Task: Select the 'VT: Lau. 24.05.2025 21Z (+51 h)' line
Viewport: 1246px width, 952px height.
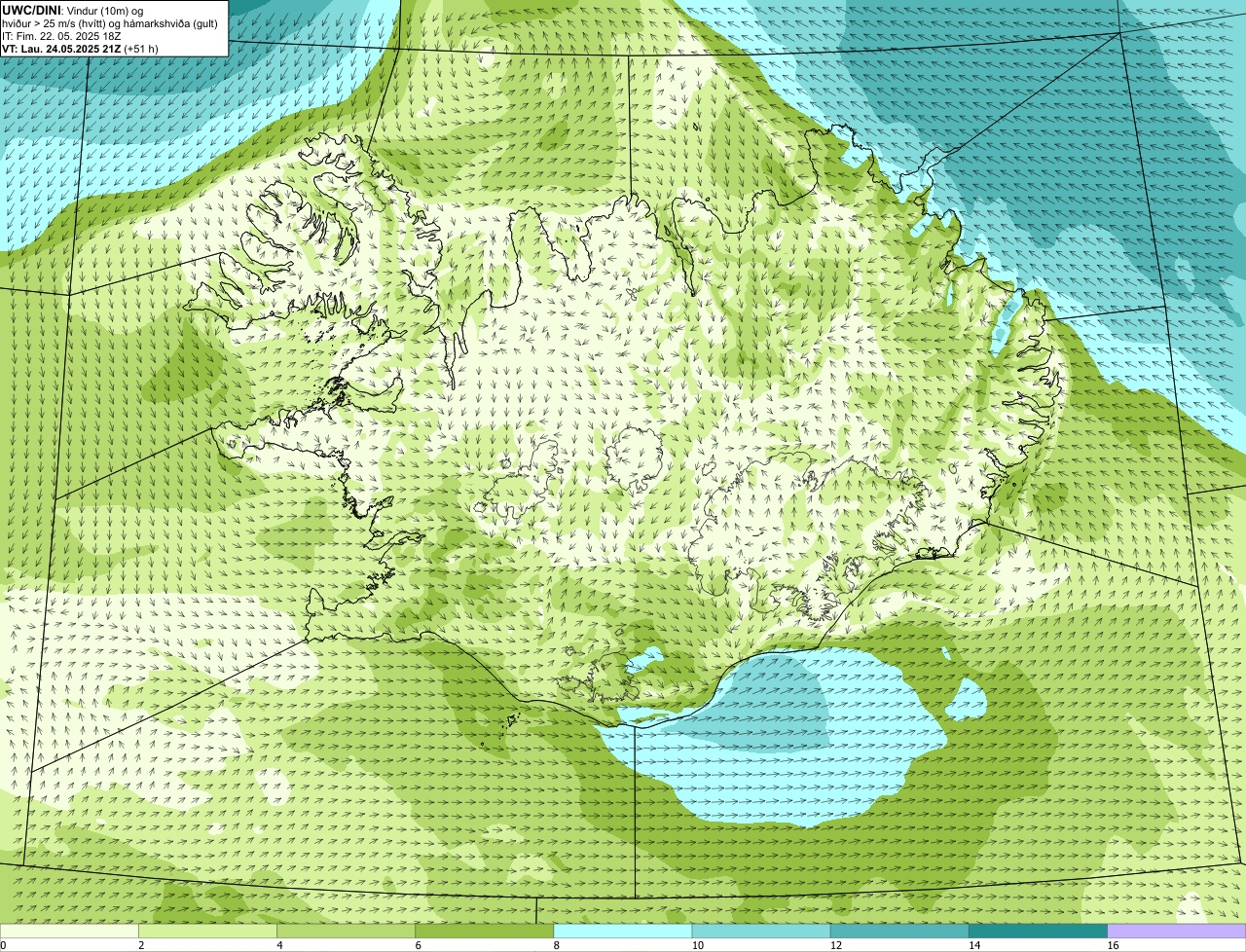Action: tap(80, 49)
